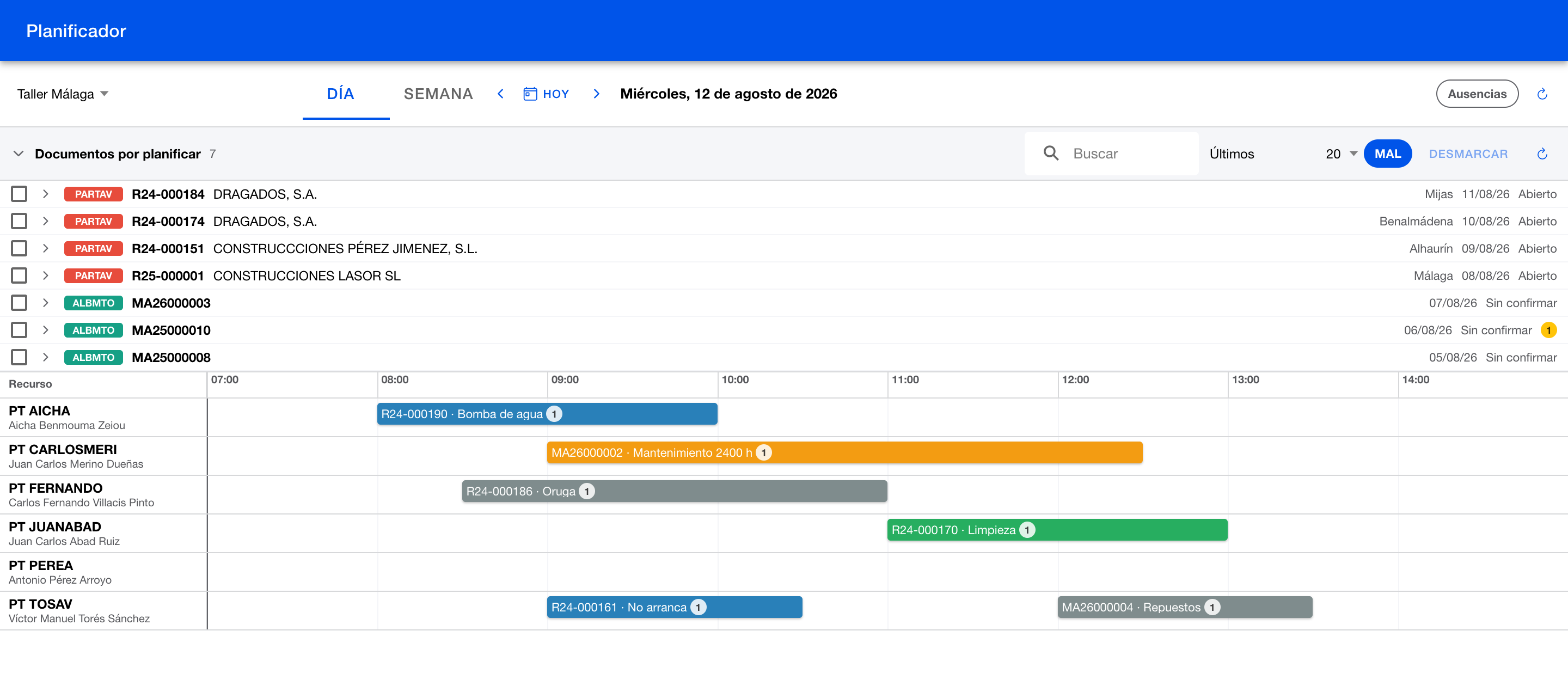Click CONSTRUCCCIONES PÉREZ JIMENEZ, S.L. name
Image resolution: width=1568 pixels, height=686 pixels.
(345, 248)
